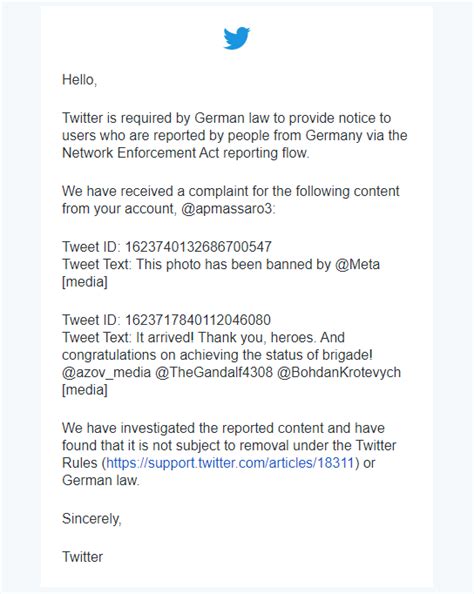Click Tweet ID 1623740132686700547
Image resolution: width=474 pixels, height=594 pixels.
[198, 247]
